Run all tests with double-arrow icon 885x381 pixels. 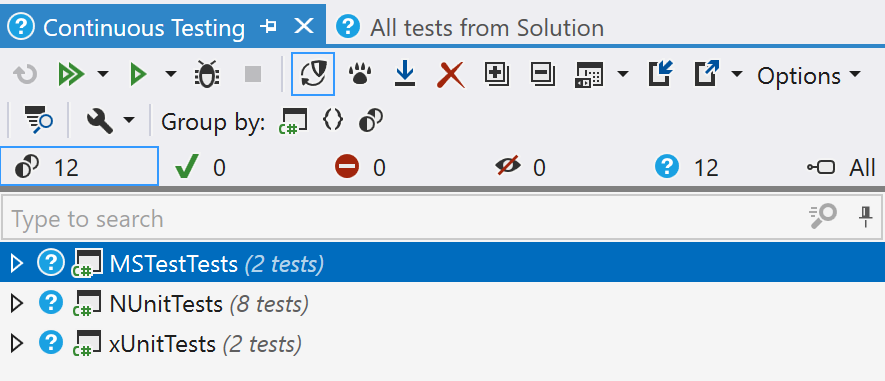tap(71, 75)
